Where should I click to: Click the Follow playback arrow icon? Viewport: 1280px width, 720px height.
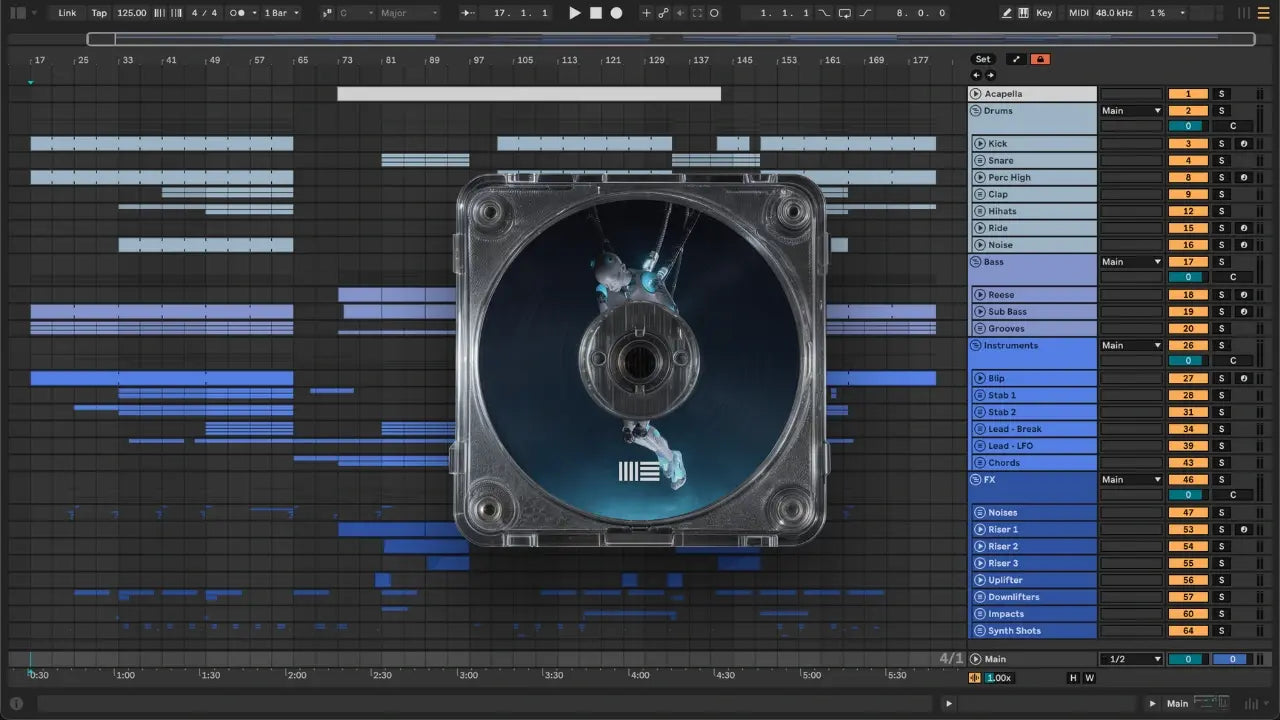click(x=468, y=13)
